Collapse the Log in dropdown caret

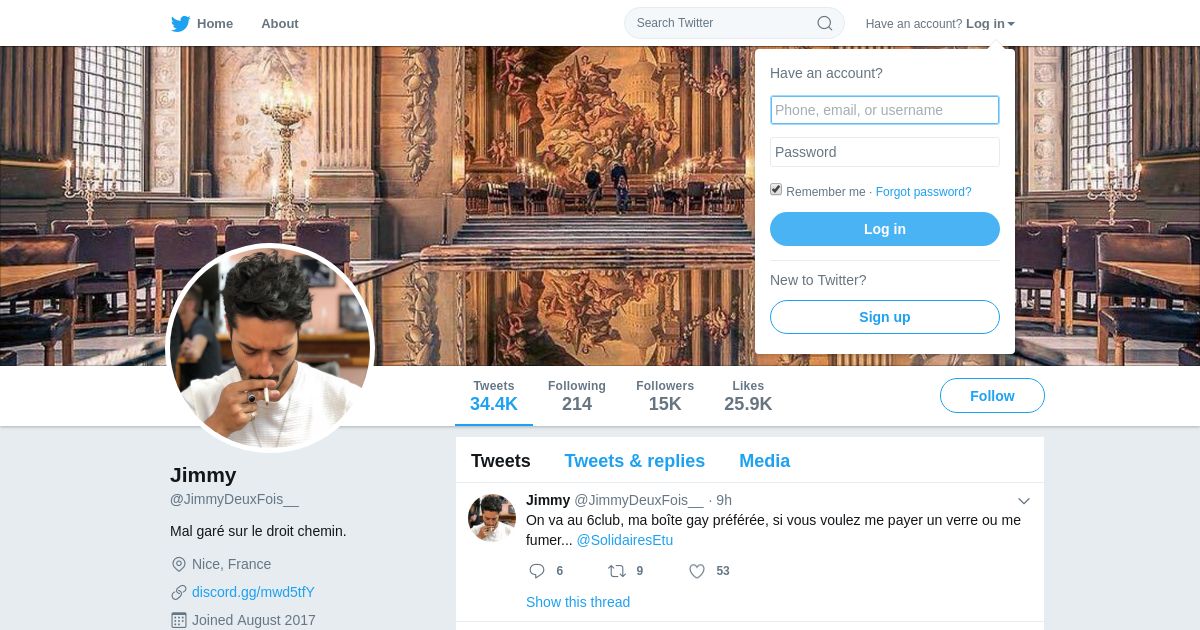click(x=1011, y=24)
